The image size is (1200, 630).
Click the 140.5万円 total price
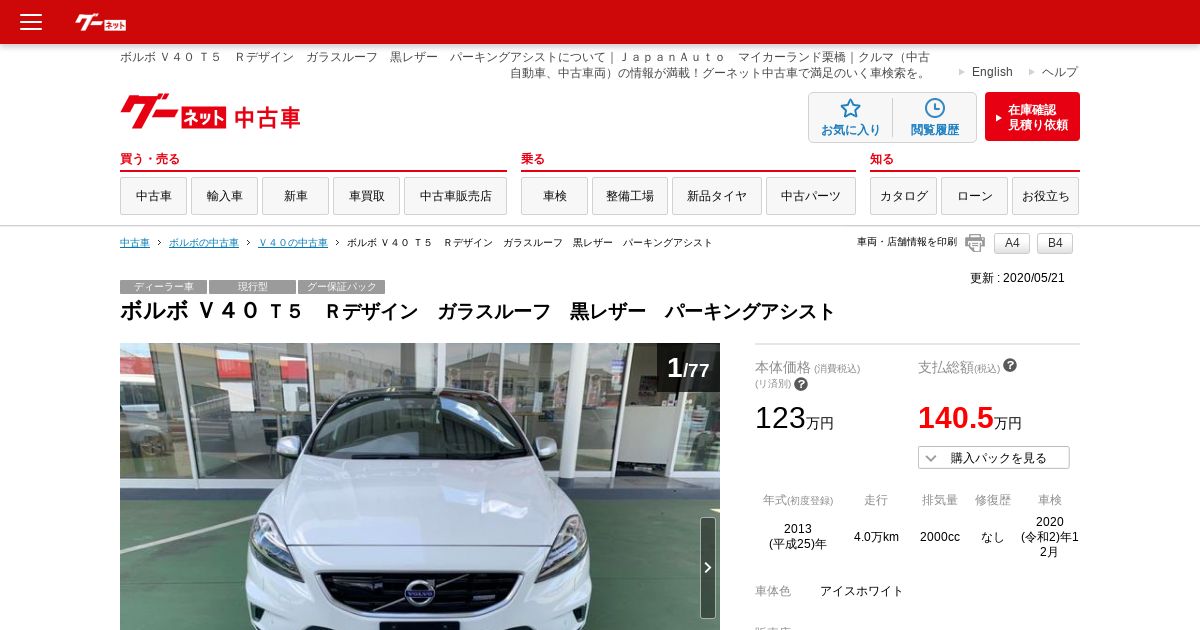[x=970, y=418]
